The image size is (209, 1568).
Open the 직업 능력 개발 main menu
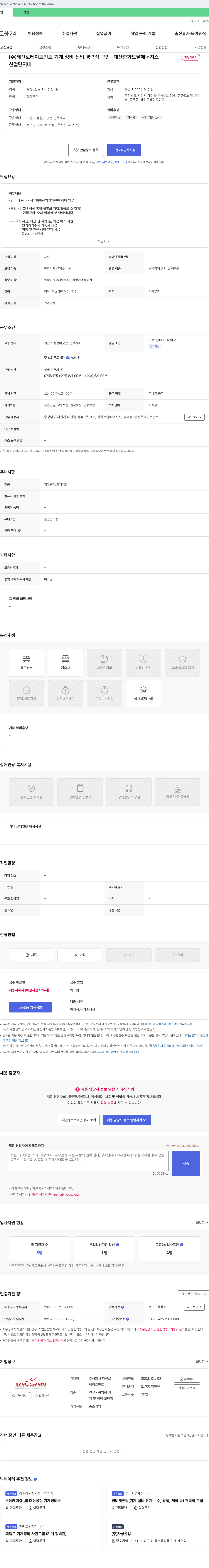(143, 34)
